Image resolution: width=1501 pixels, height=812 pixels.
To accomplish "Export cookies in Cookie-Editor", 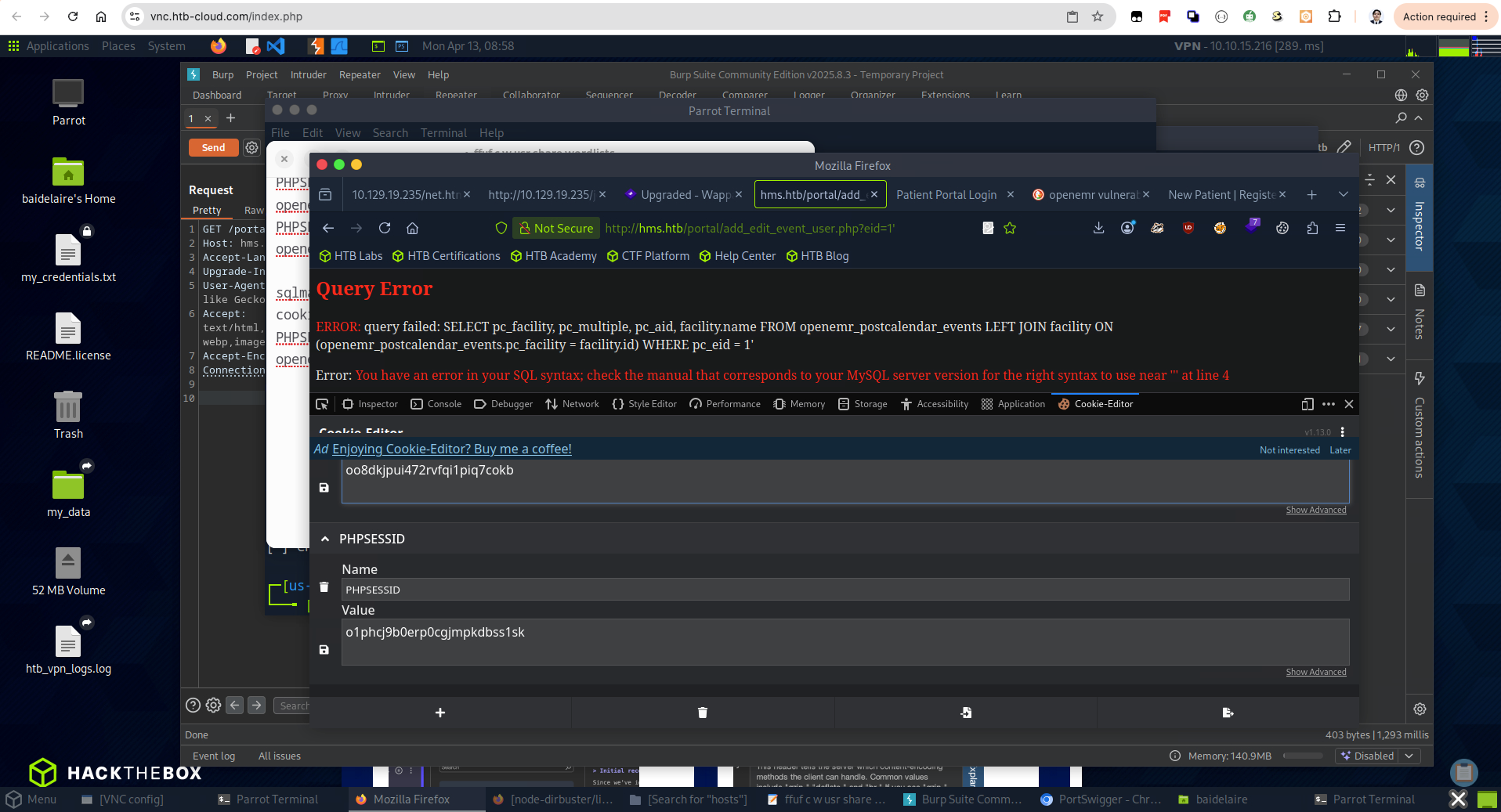I will (1228, 713).
